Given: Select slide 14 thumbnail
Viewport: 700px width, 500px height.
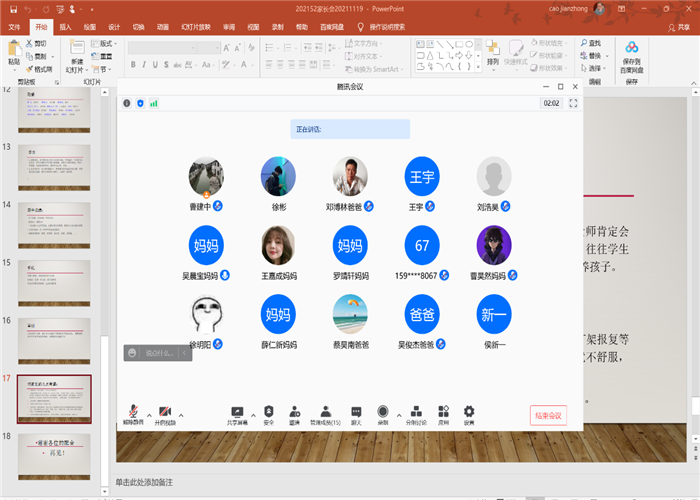Looking at the screenshot, I should [54, 225].
